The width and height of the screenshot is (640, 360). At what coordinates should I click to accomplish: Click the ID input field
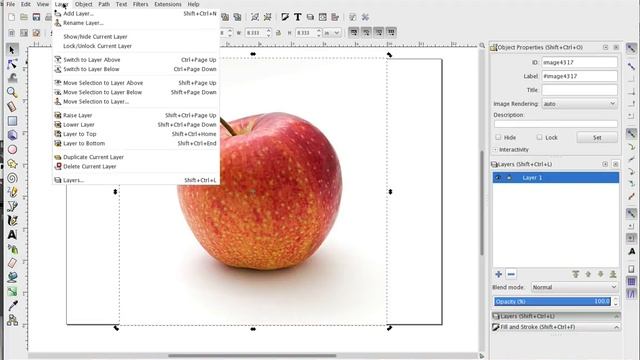pyautogui.click(x=579, y=62)
